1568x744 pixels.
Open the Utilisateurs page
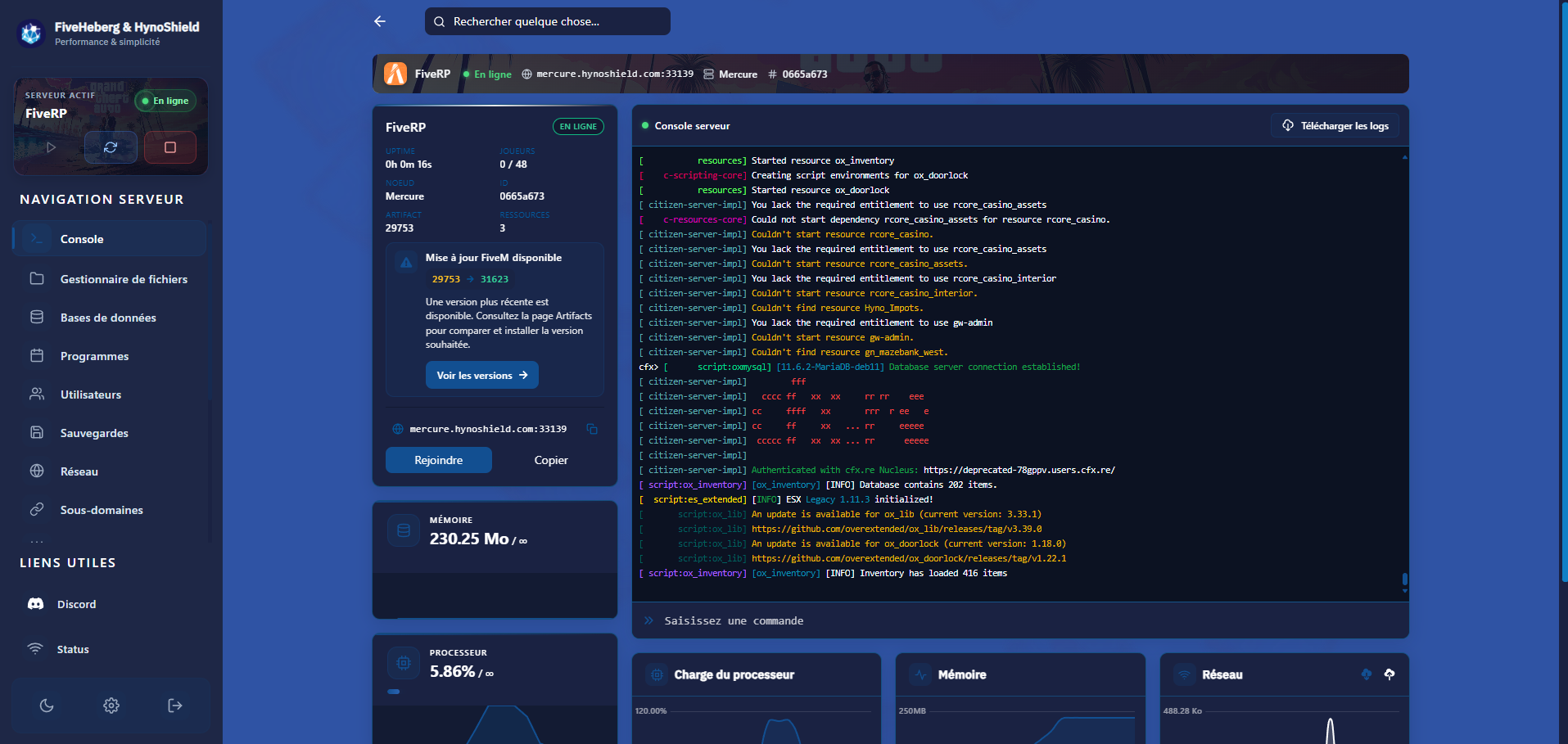tap(109, 395)
